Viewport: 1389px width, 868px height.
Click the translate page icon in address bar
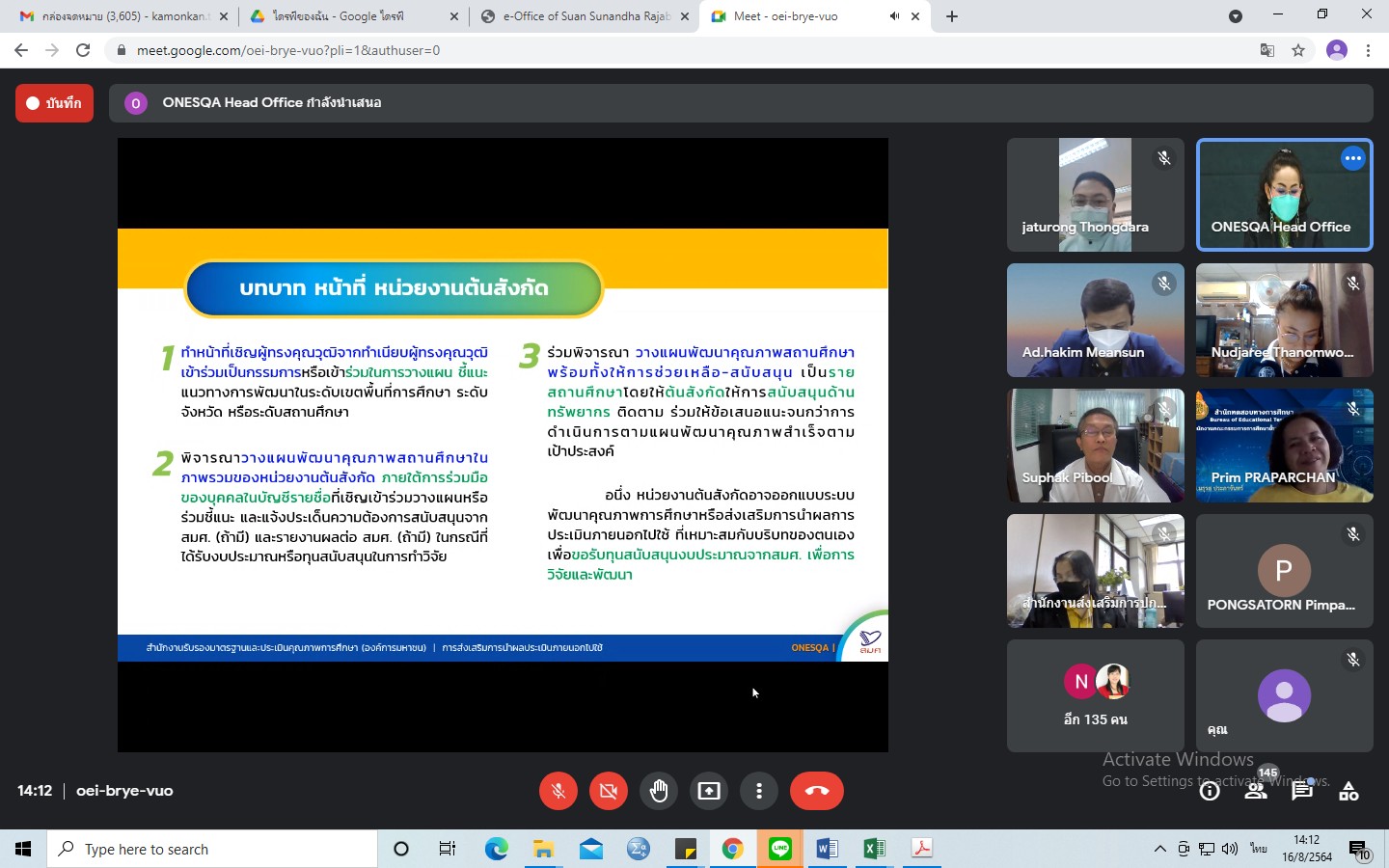coord(1267,50)
